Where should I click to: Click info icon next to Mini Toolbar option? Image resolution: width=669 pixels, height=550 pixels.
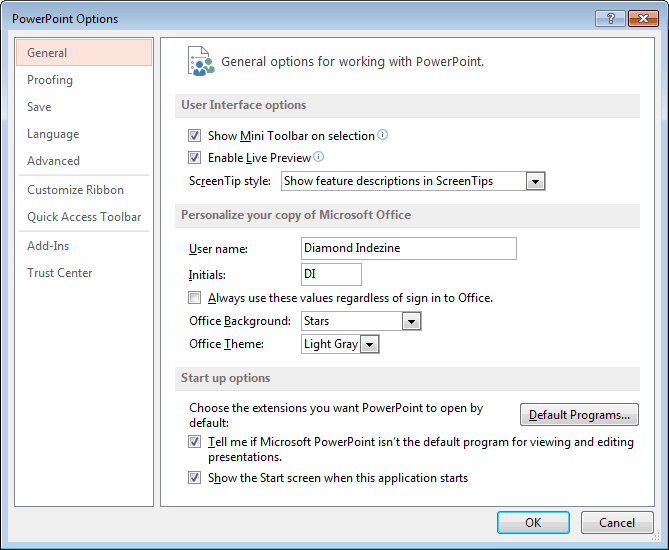(x=382, y=135)
